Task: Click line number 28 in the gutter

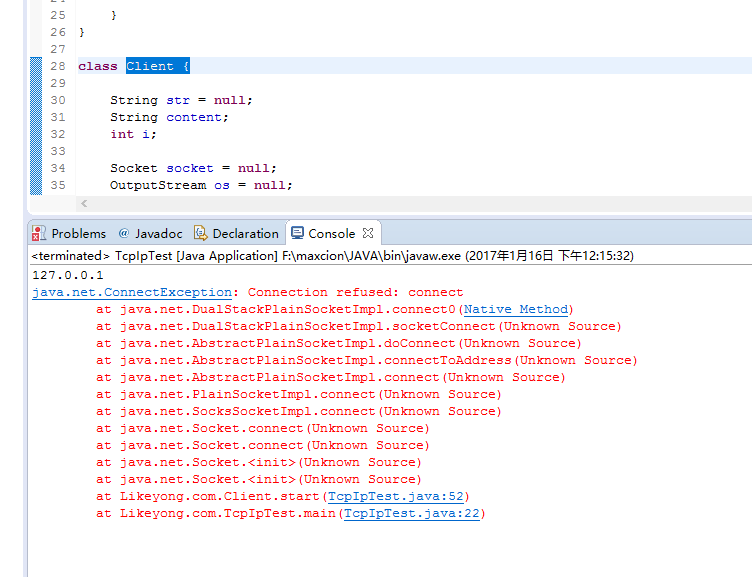Action: (x=58, y=66)
